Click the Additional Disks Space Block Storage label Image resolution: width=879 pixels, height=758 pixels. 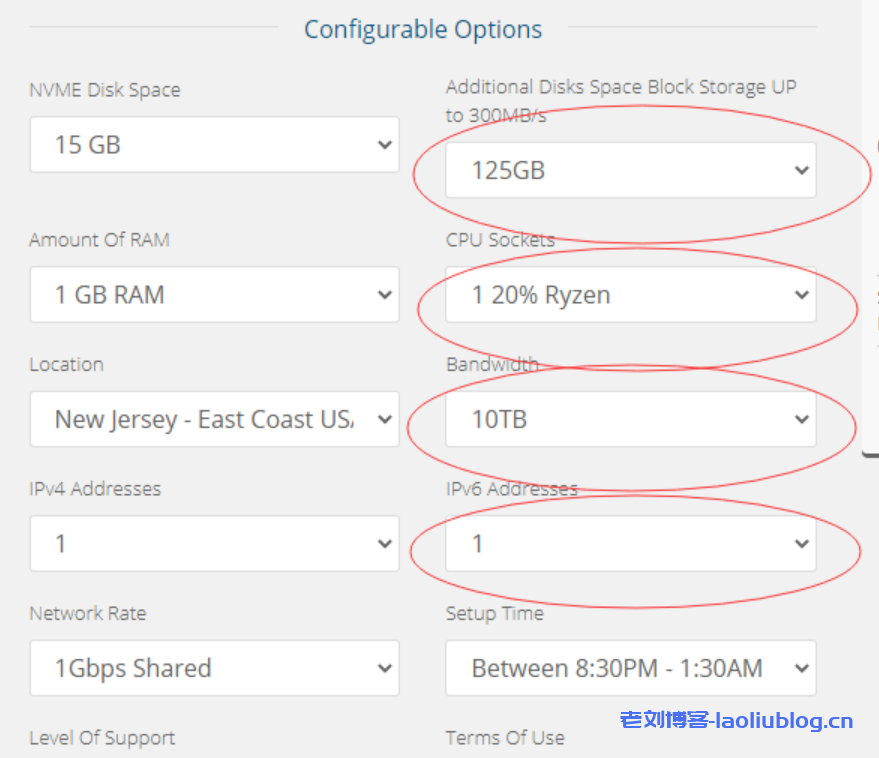pyautogui.click(x=621, y=88)
